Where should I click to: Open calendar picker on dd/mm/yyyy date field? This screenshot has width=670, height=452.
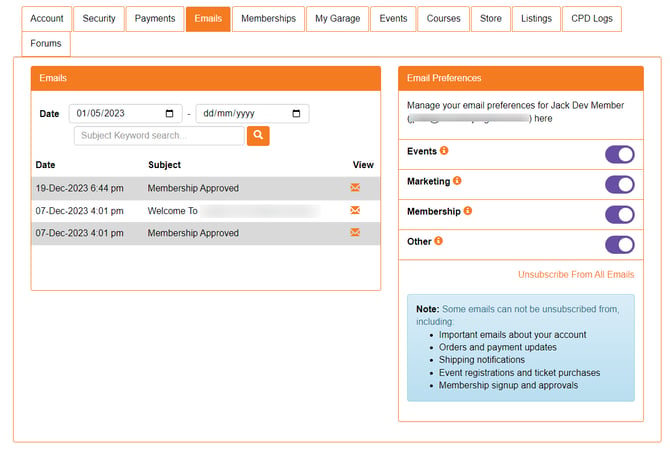point(296,114)
